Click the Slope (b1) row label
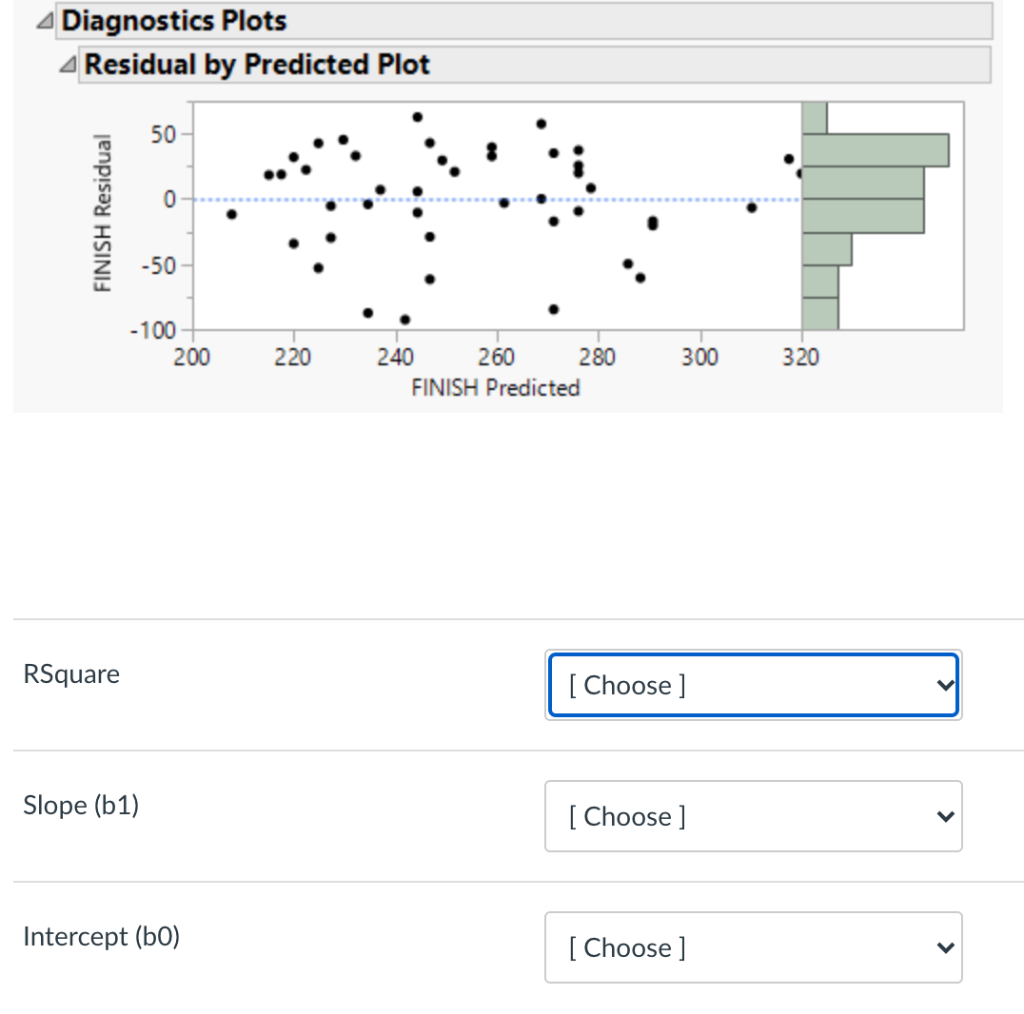 [x=81, y=805]
